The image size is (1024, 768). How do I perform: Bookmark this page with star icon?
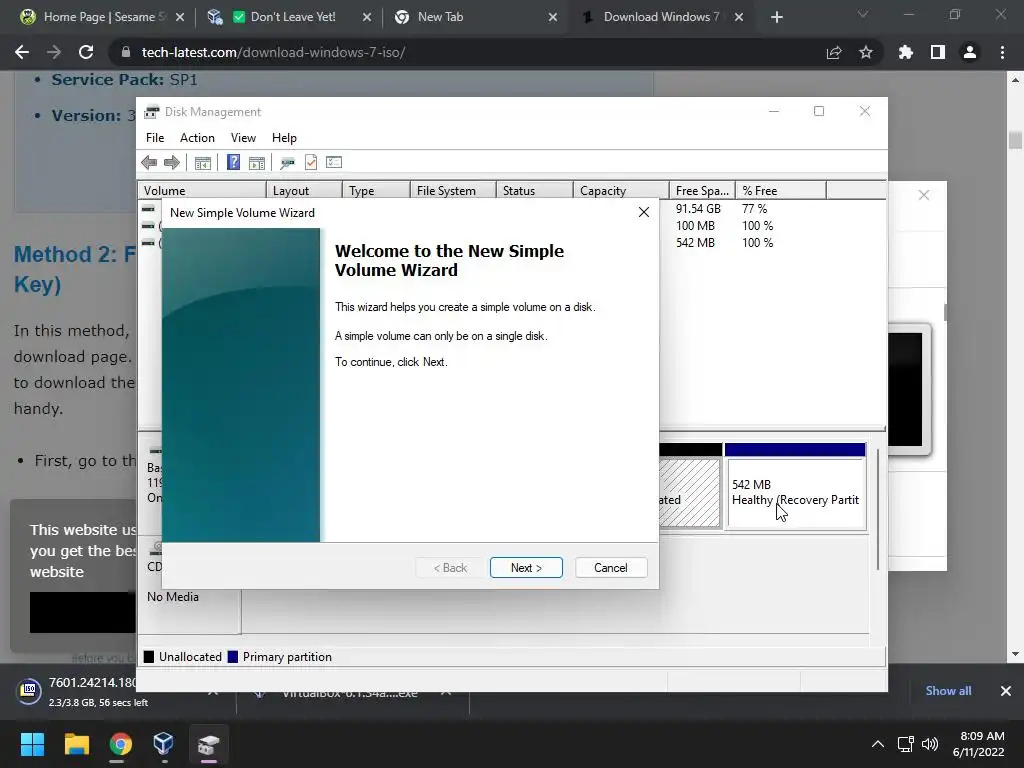pos(866,52)
